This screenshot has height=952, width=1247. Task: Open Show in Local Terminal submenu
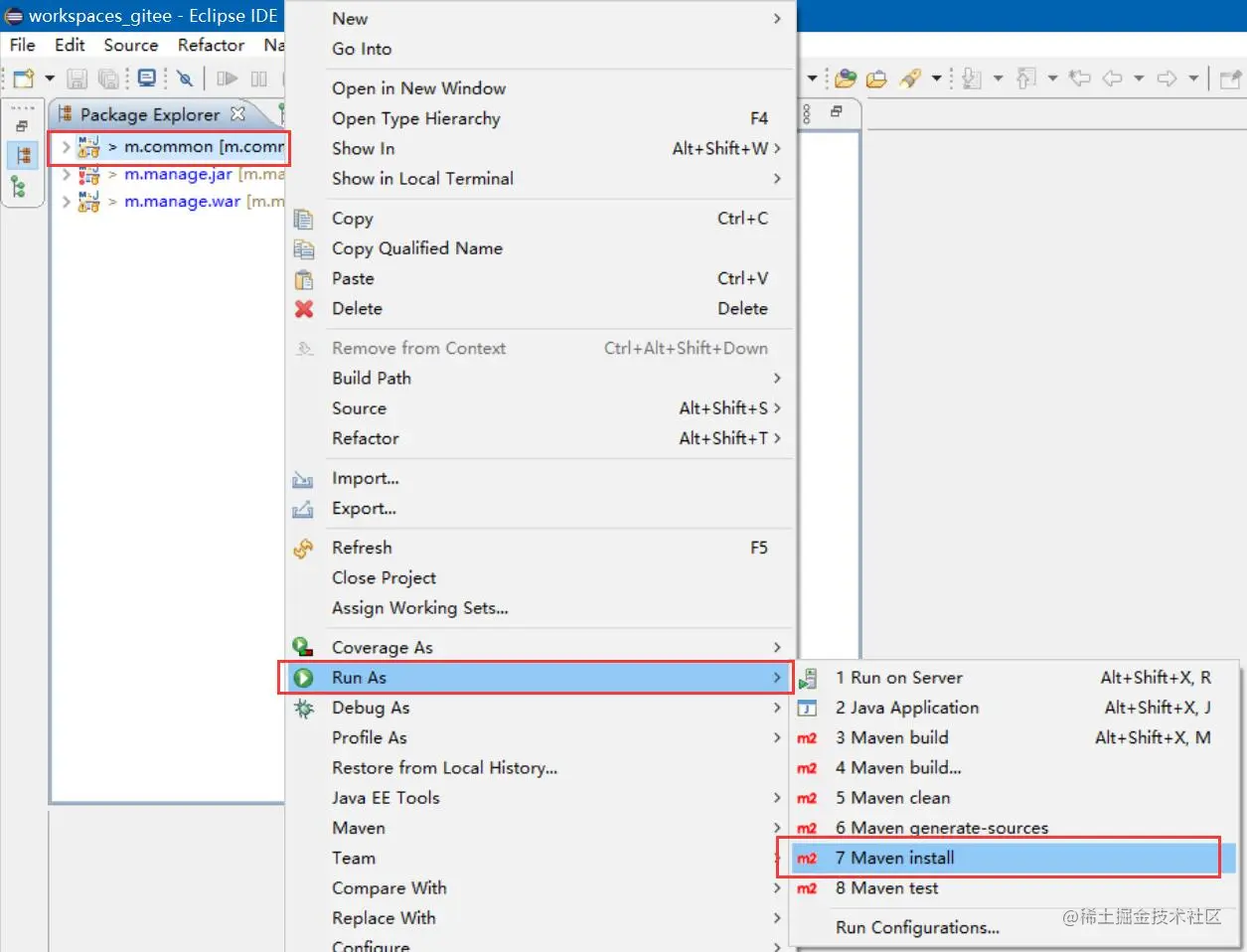556,179
